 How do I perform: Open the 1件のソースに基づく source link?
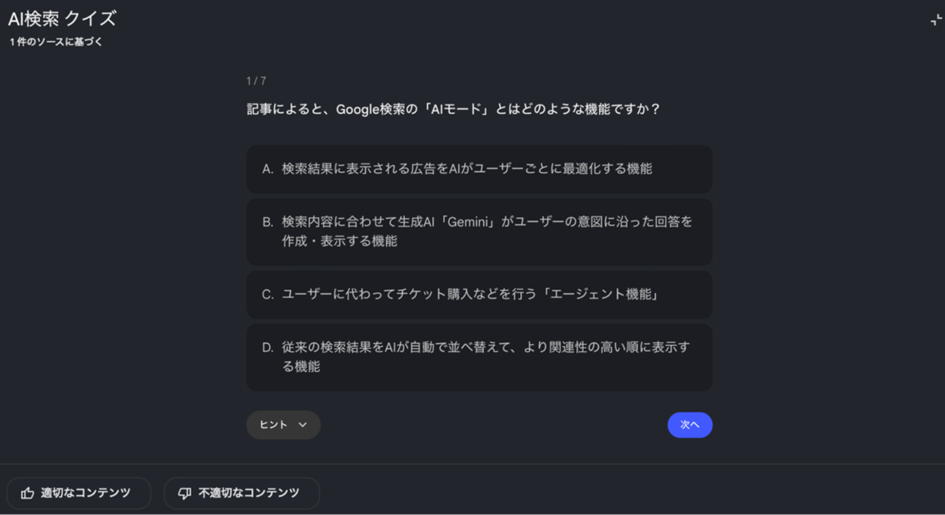click(56, 42)
